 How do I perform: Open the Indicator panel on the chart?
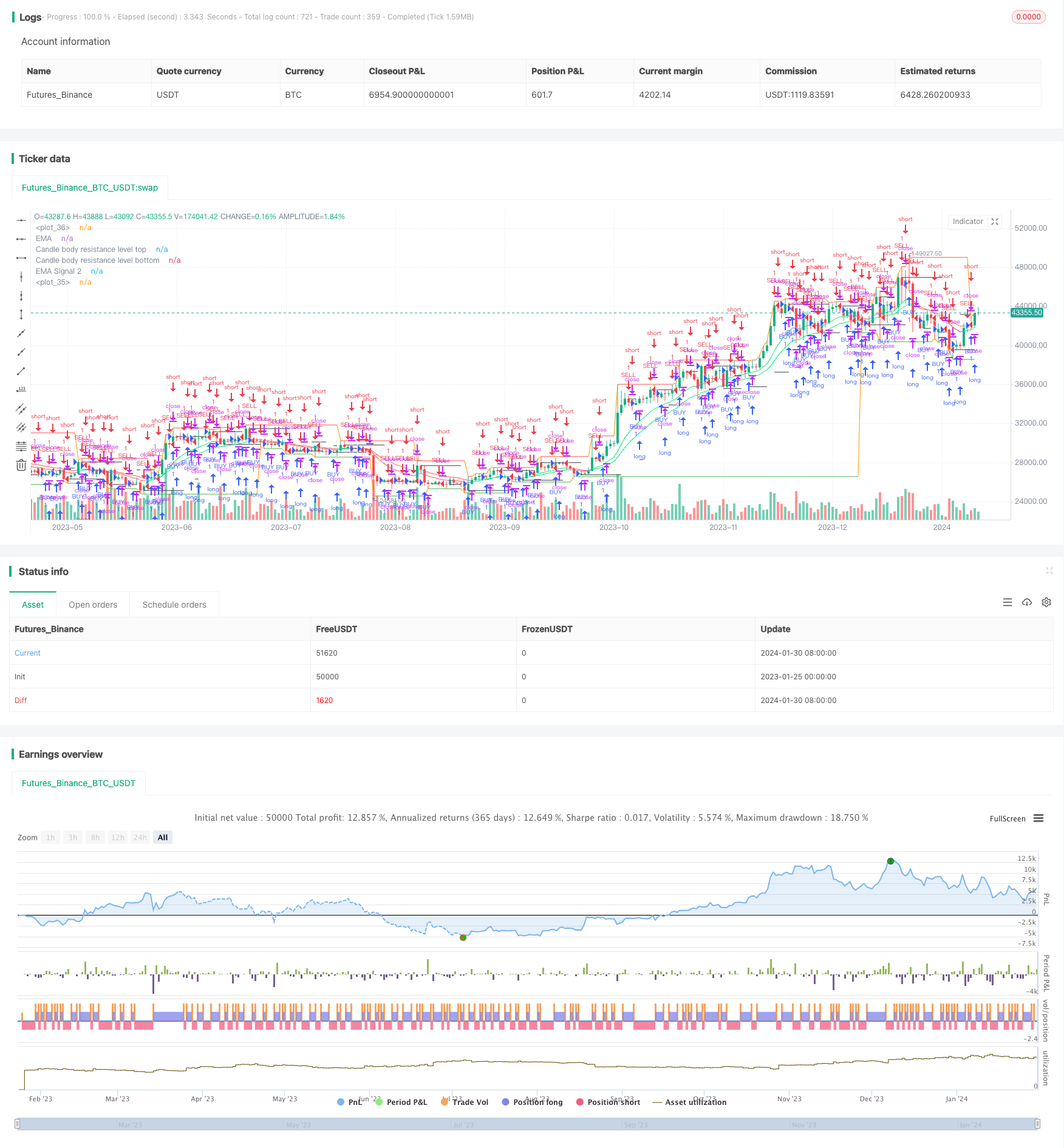(x=967, y=222)
